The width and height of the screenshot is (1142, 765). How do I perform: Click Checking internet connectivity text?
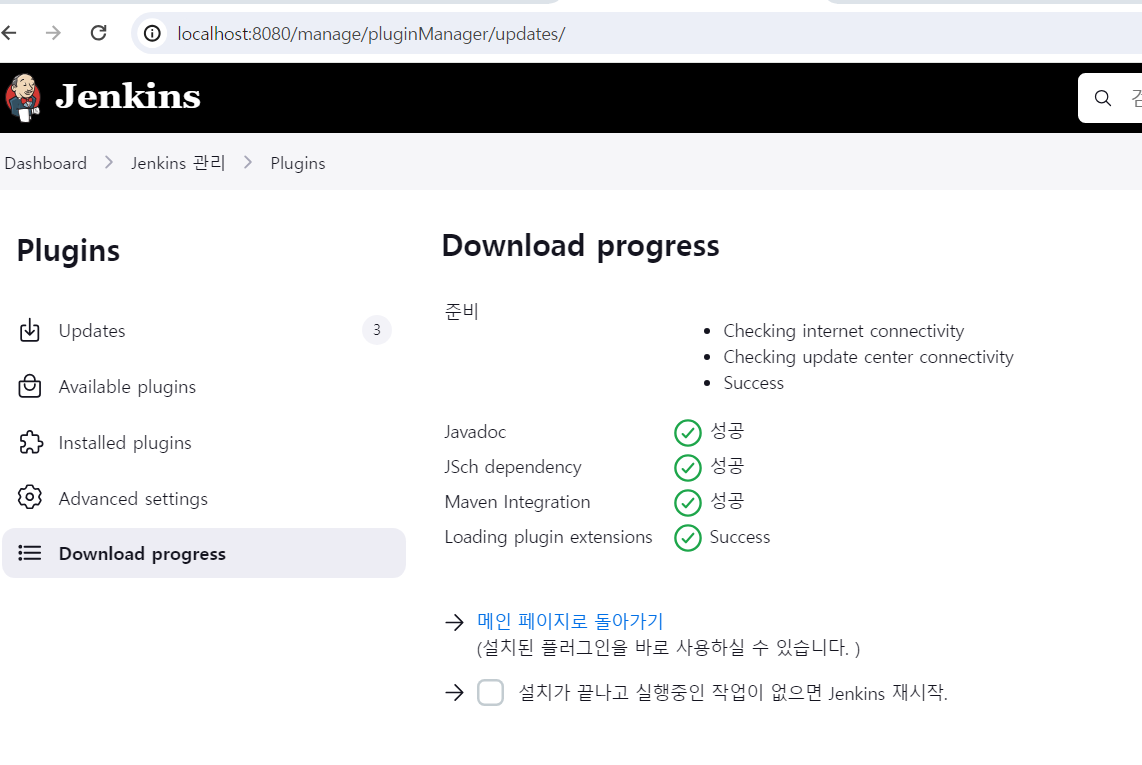click(x=843, y=331)
